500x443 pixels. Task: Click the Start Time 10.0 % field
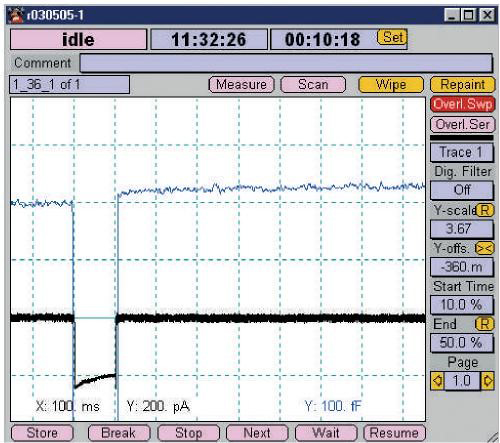pyautogui.click(x=462, y=305)
